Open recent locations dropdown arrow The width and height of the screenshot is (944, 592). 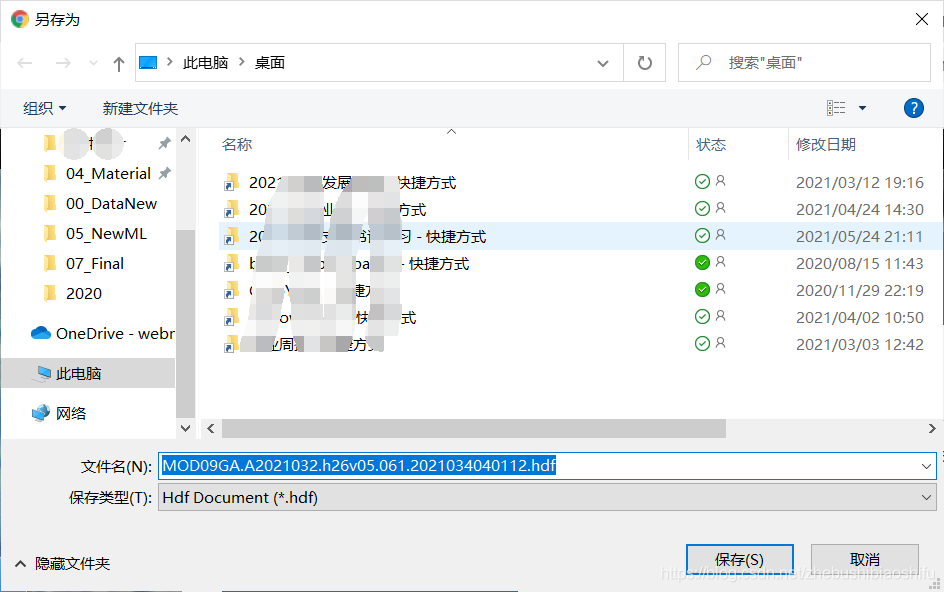coord(93,63)
